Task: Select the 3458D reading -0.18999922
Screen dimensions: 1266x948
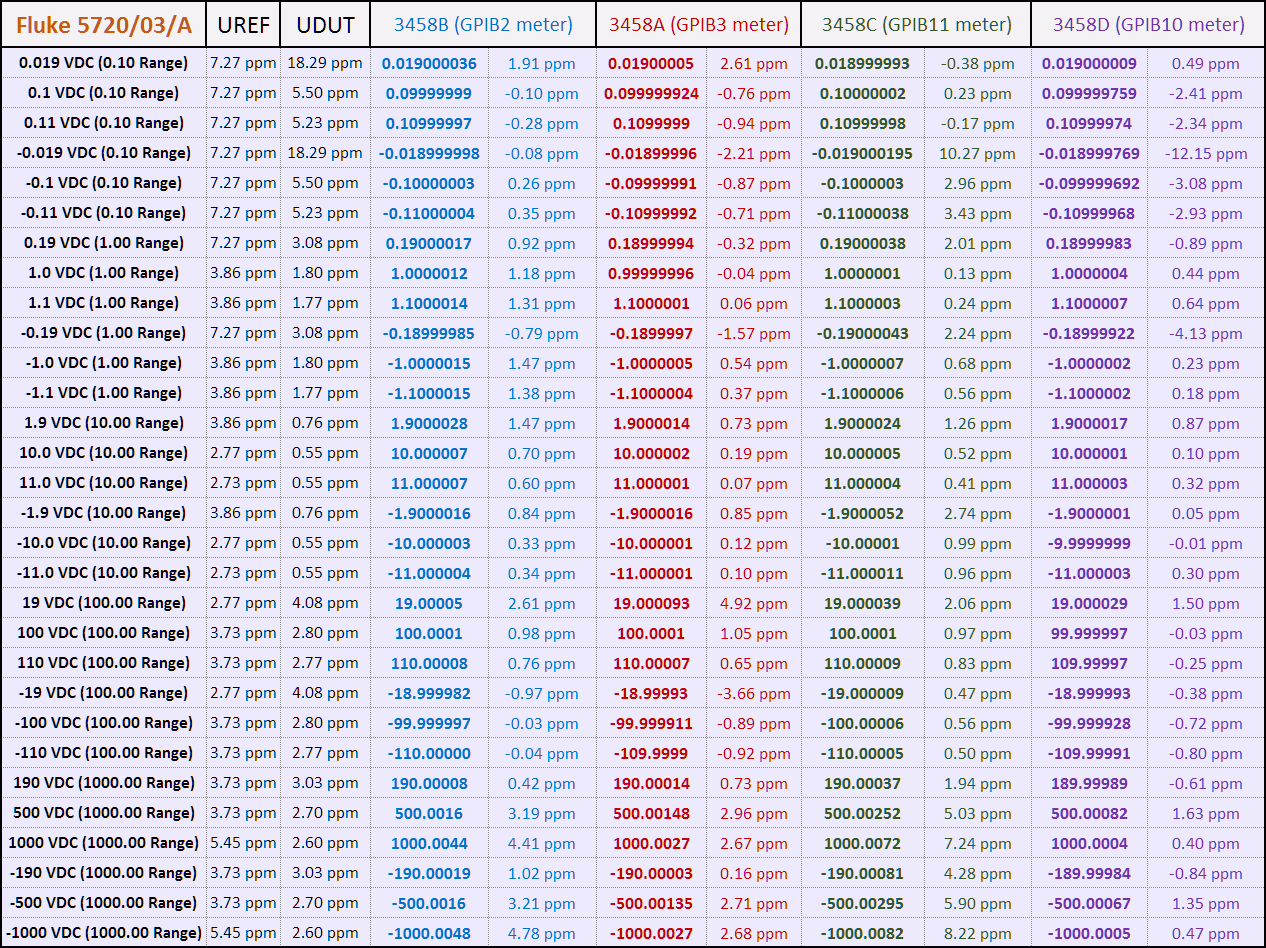Action: pyautogui.click(x=1089, y=334)
